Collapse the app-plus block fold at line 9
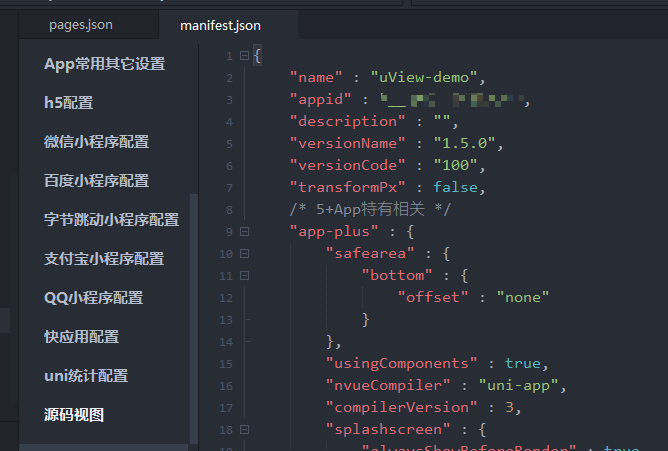 pos(244,231)
